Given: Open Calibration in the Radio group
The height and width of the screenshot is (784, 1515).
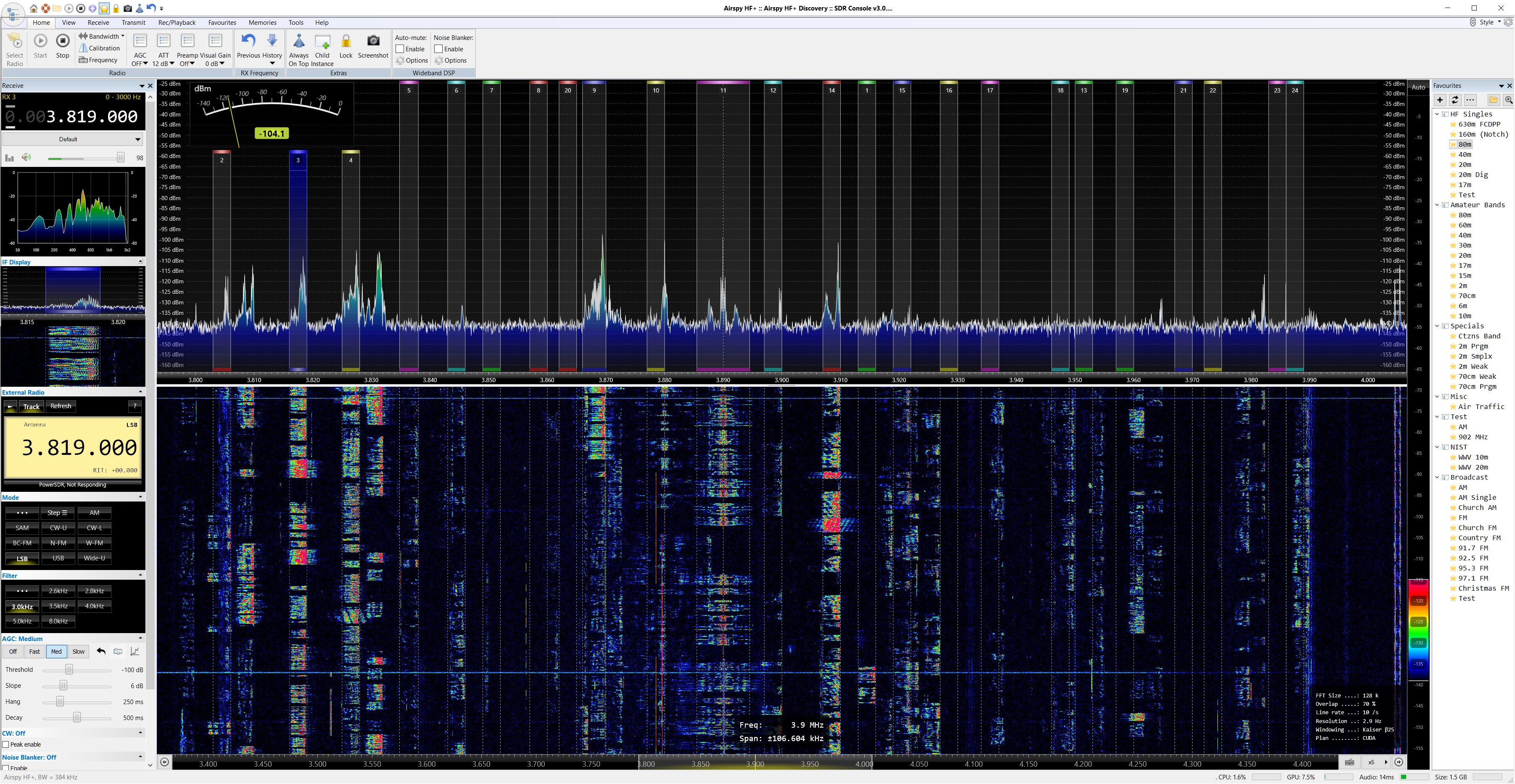Looking at the screenshot, I should [99, 48].
